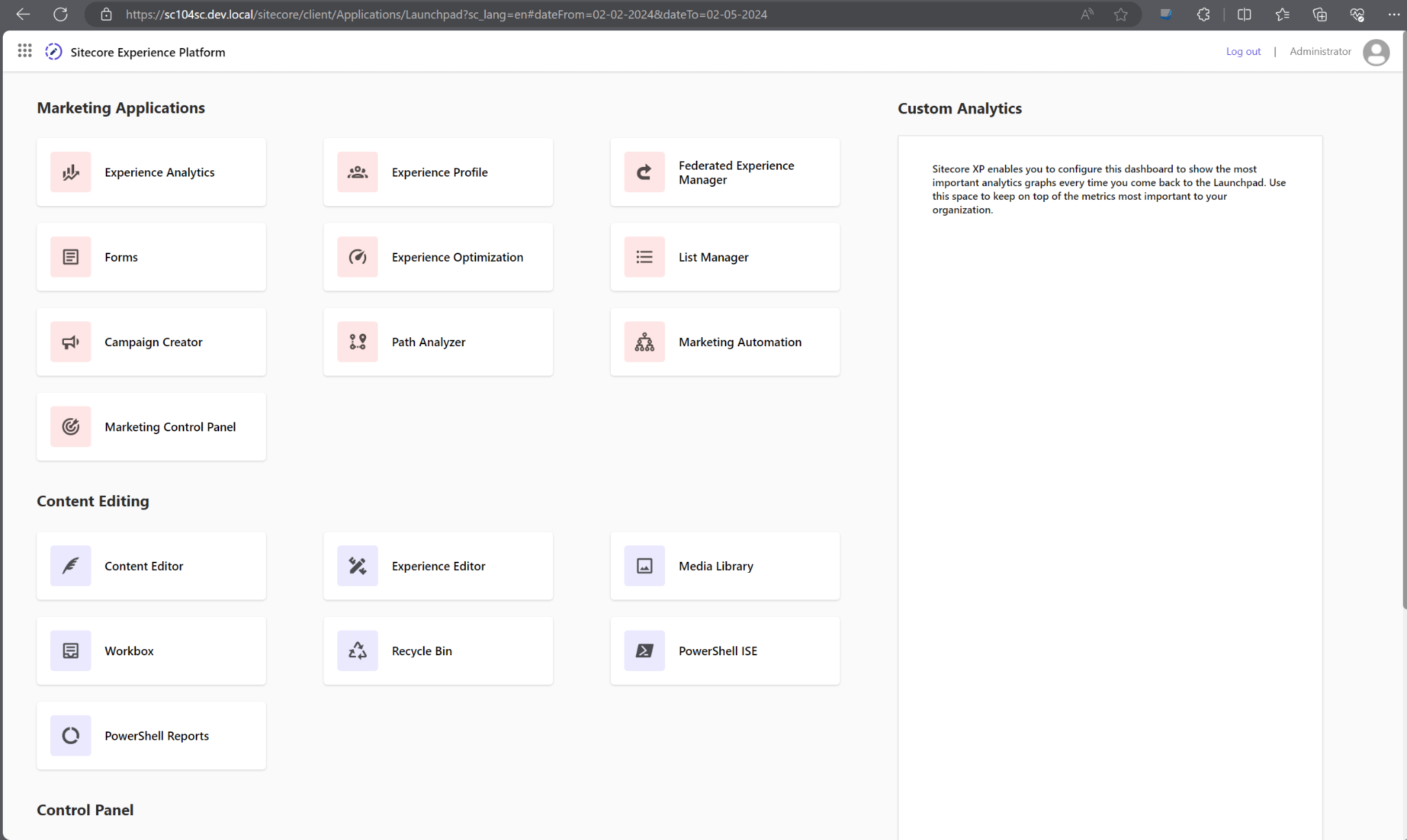Viewport: 1407px width, 840px height.
Task: Click the Media Library image icon
Action: point(644,566)
